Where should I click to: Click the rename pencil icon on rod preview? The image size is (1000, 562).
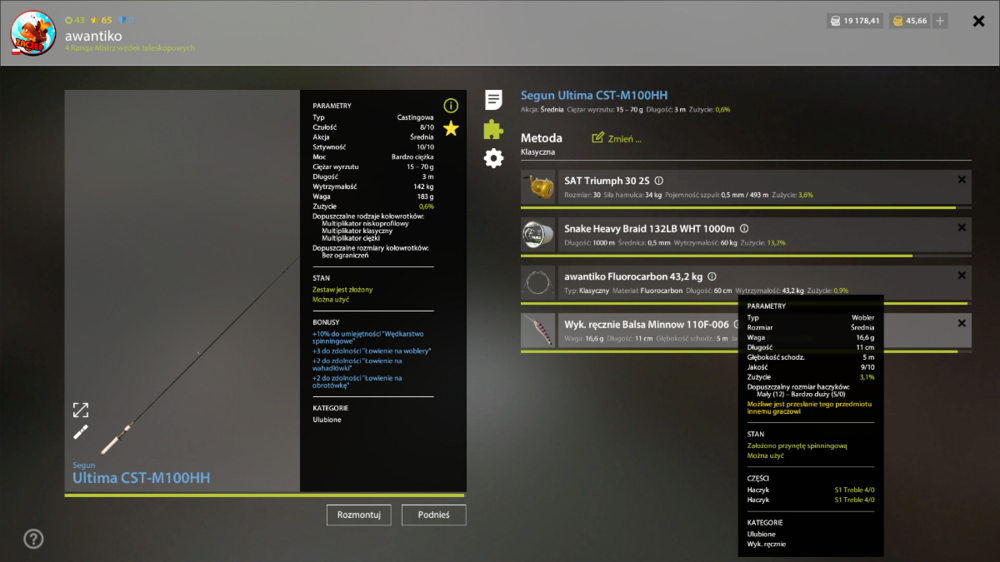click(80, 433)
